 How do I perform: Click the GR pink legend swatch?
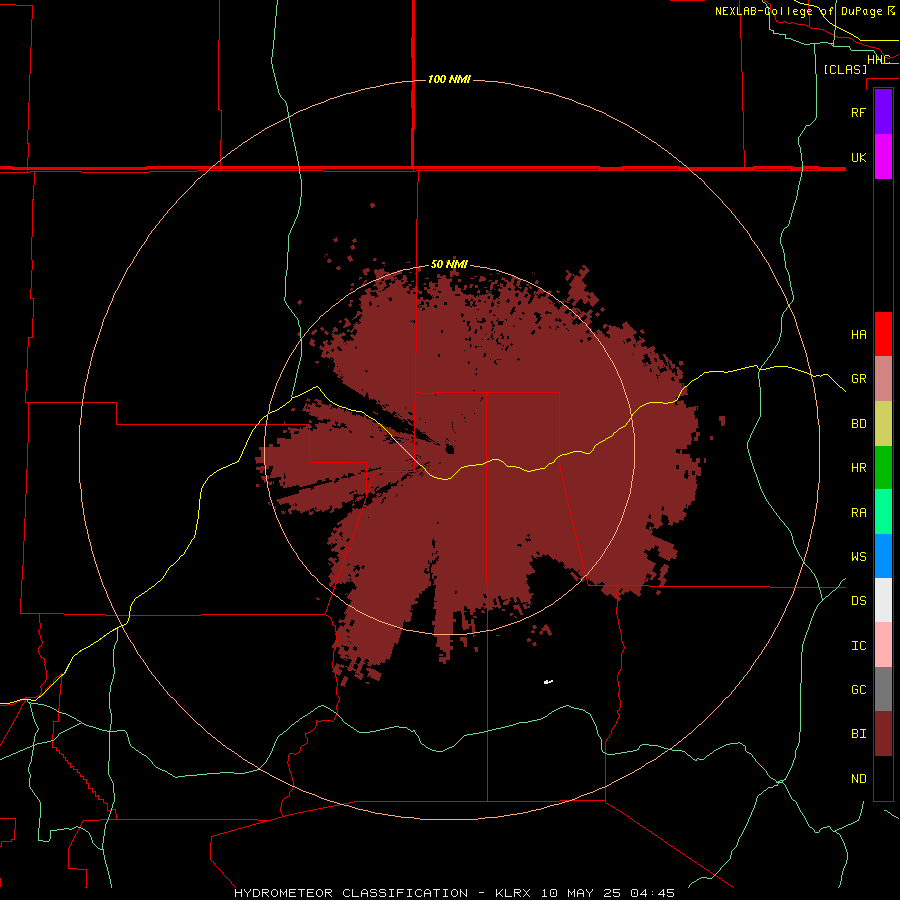(x=883, y=378)
